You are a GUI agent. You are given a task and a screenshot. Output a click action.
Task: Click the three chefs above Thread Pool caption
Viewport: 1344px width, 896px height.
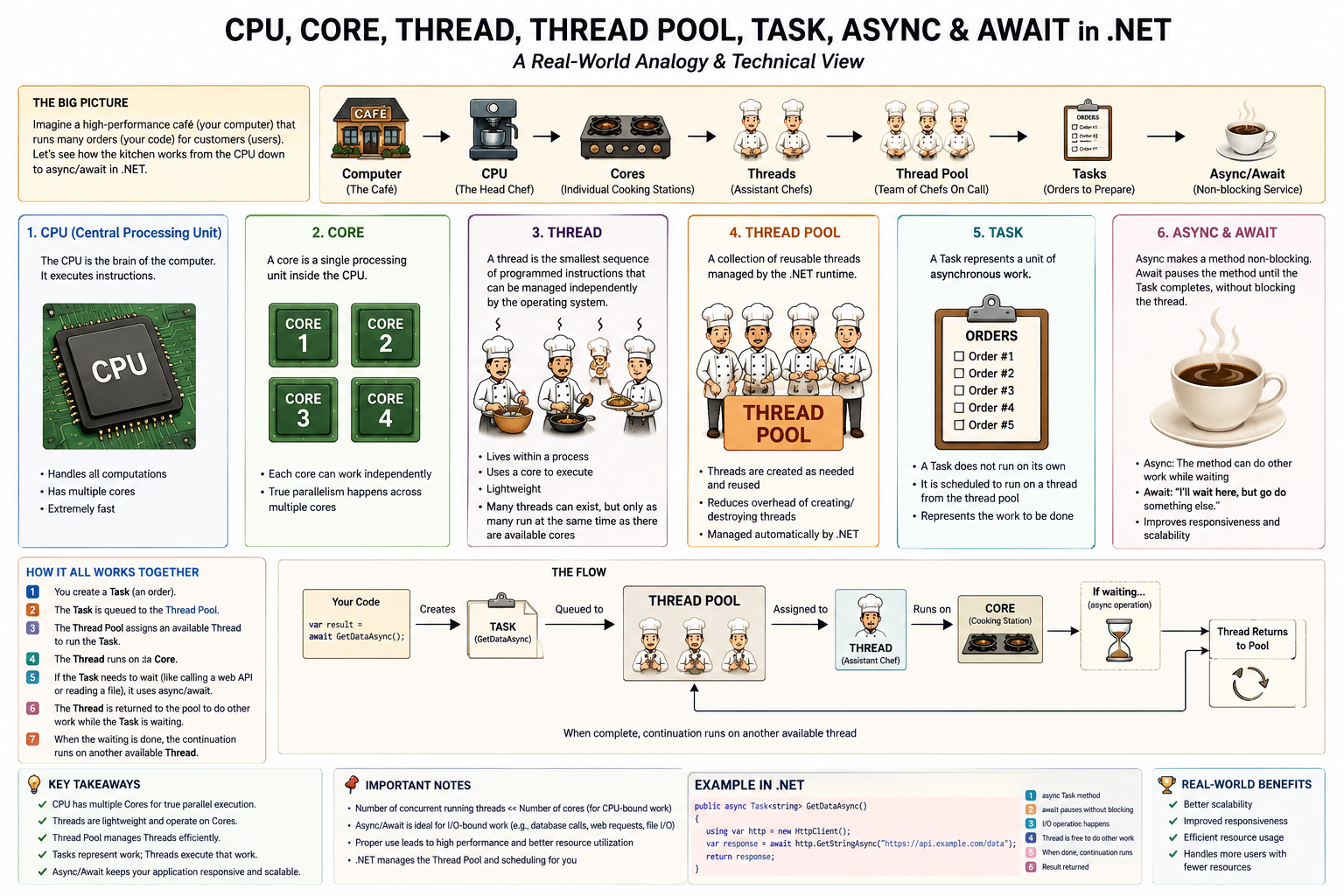[x=927, y=129]
